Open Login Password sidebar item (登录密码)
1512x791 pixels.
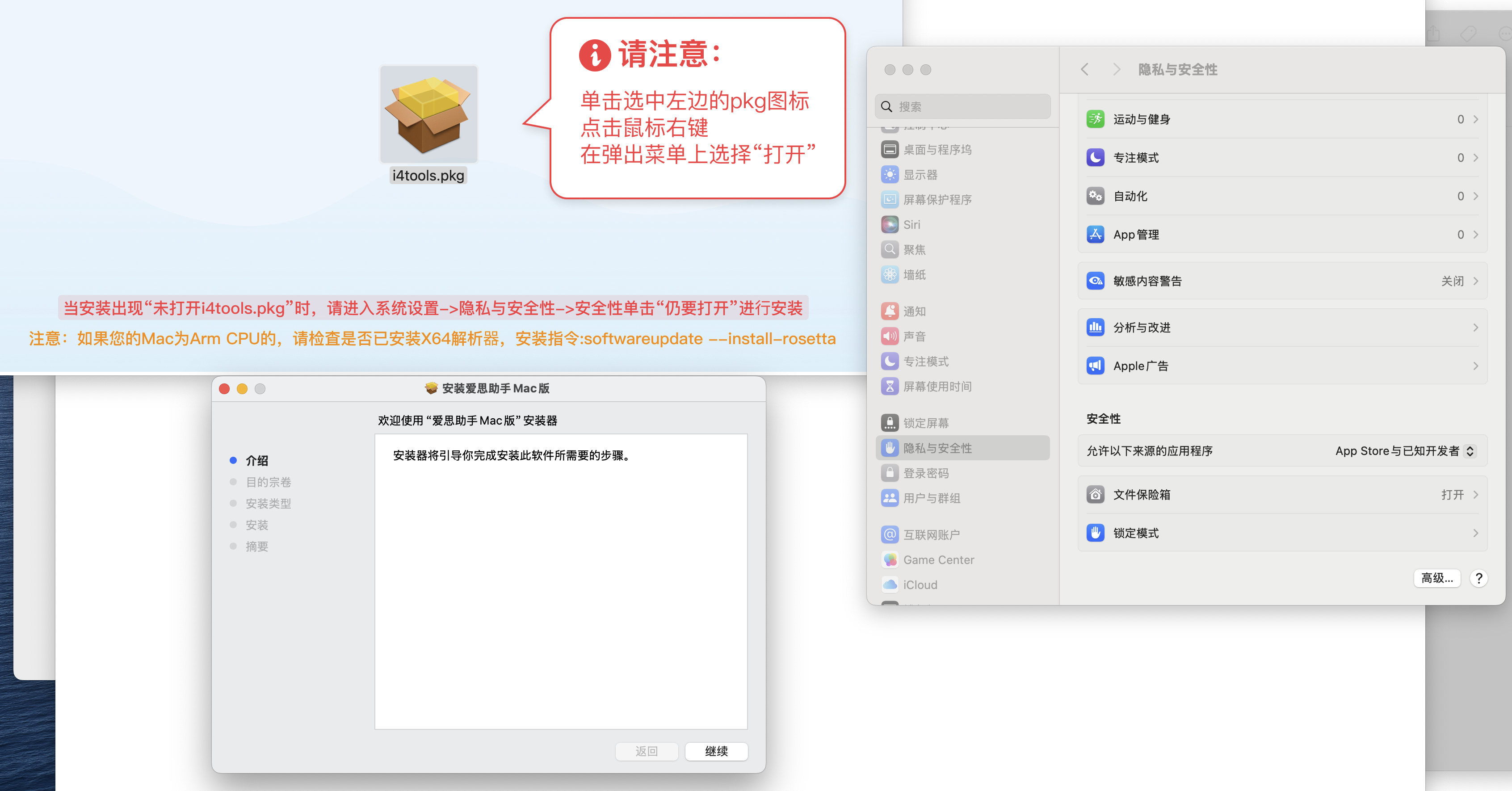click(962, 473)
